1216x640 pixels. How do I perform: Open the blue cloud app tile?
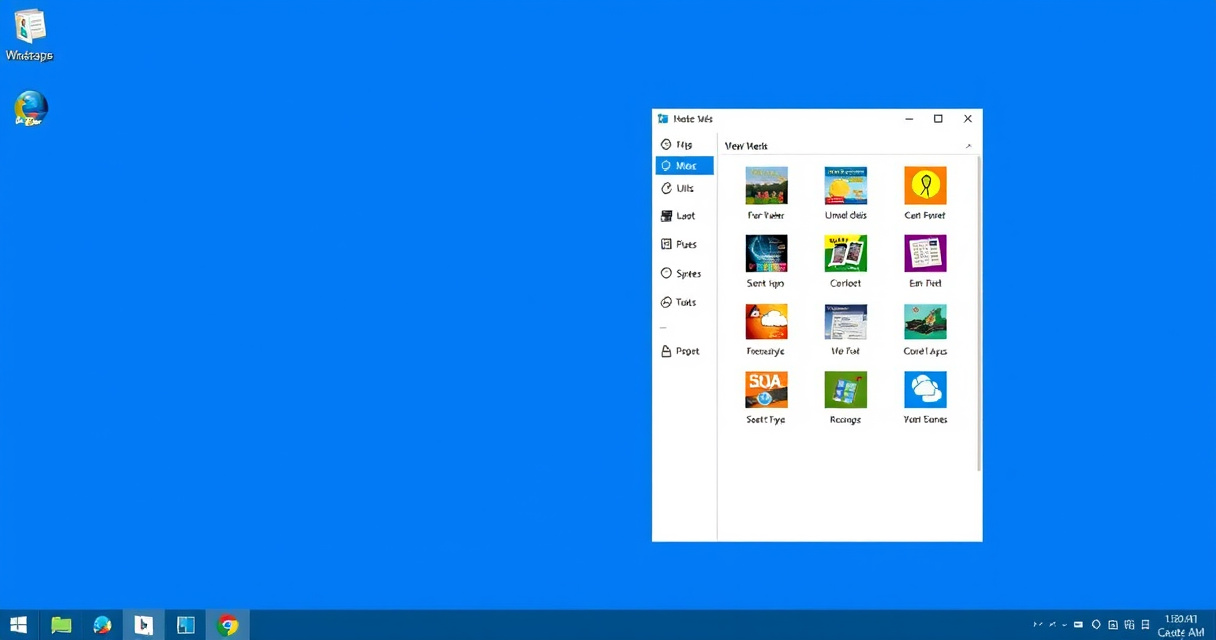tap(925, 390)
